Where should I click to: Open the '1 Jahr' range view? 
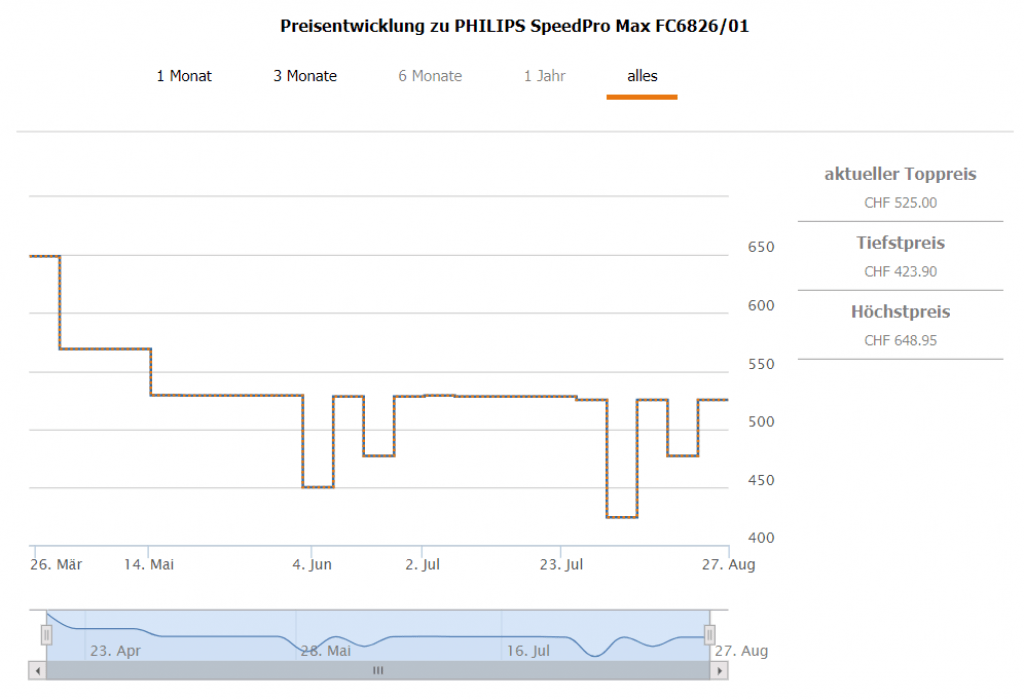click(x=544, y=76)
